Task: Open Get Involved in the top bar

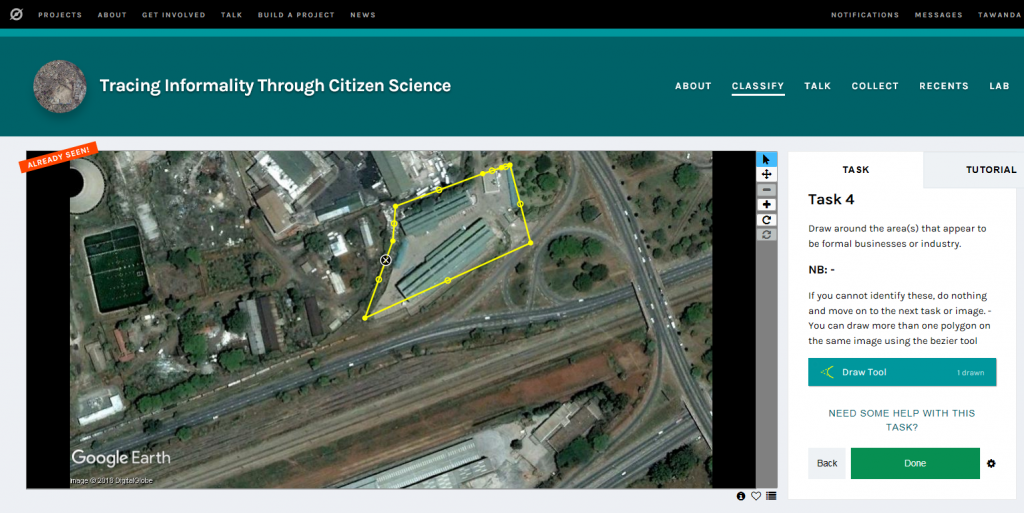Action: coord(174,14)
